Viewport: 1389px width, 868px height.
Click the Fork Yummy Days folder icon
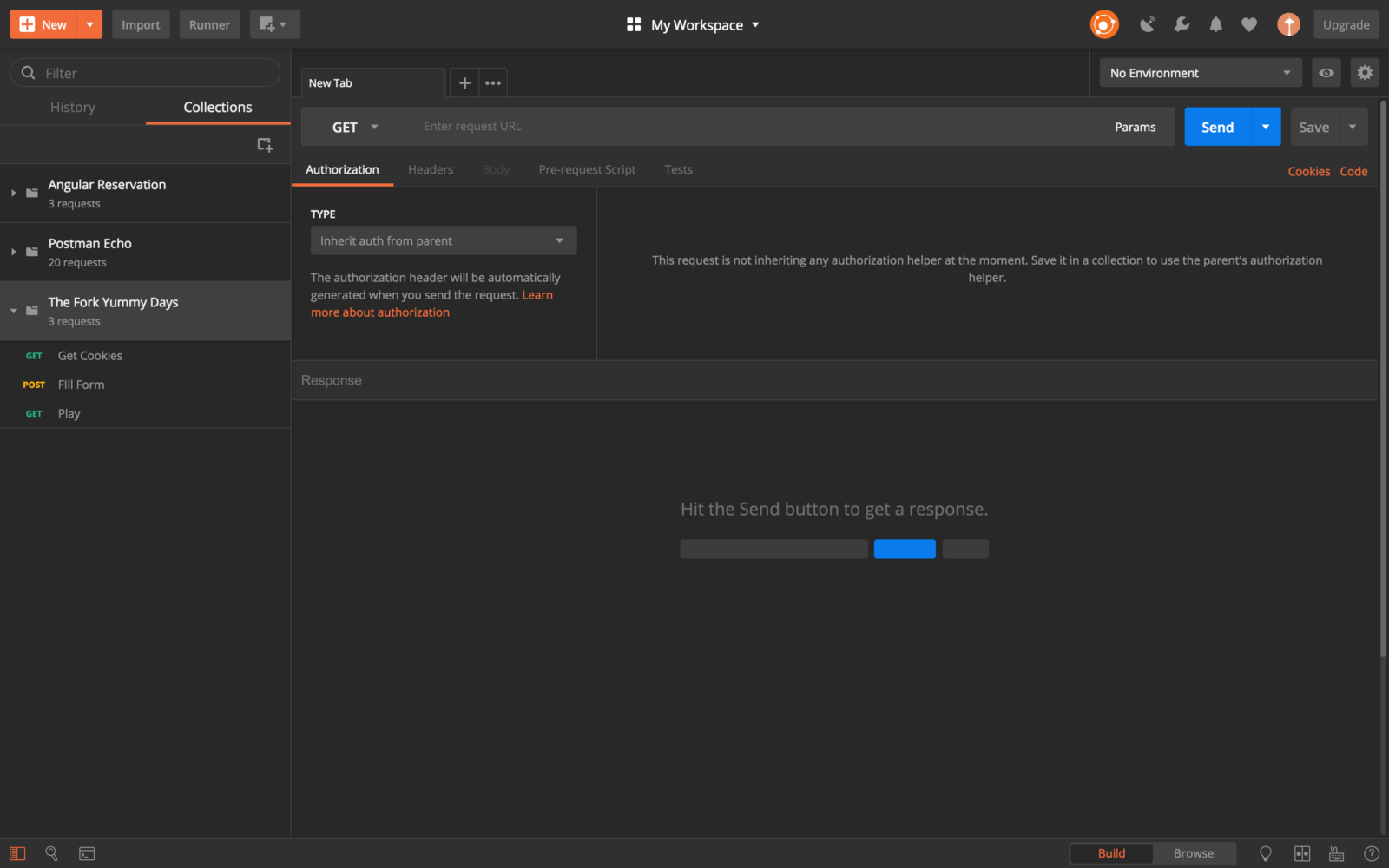(32, 311)
